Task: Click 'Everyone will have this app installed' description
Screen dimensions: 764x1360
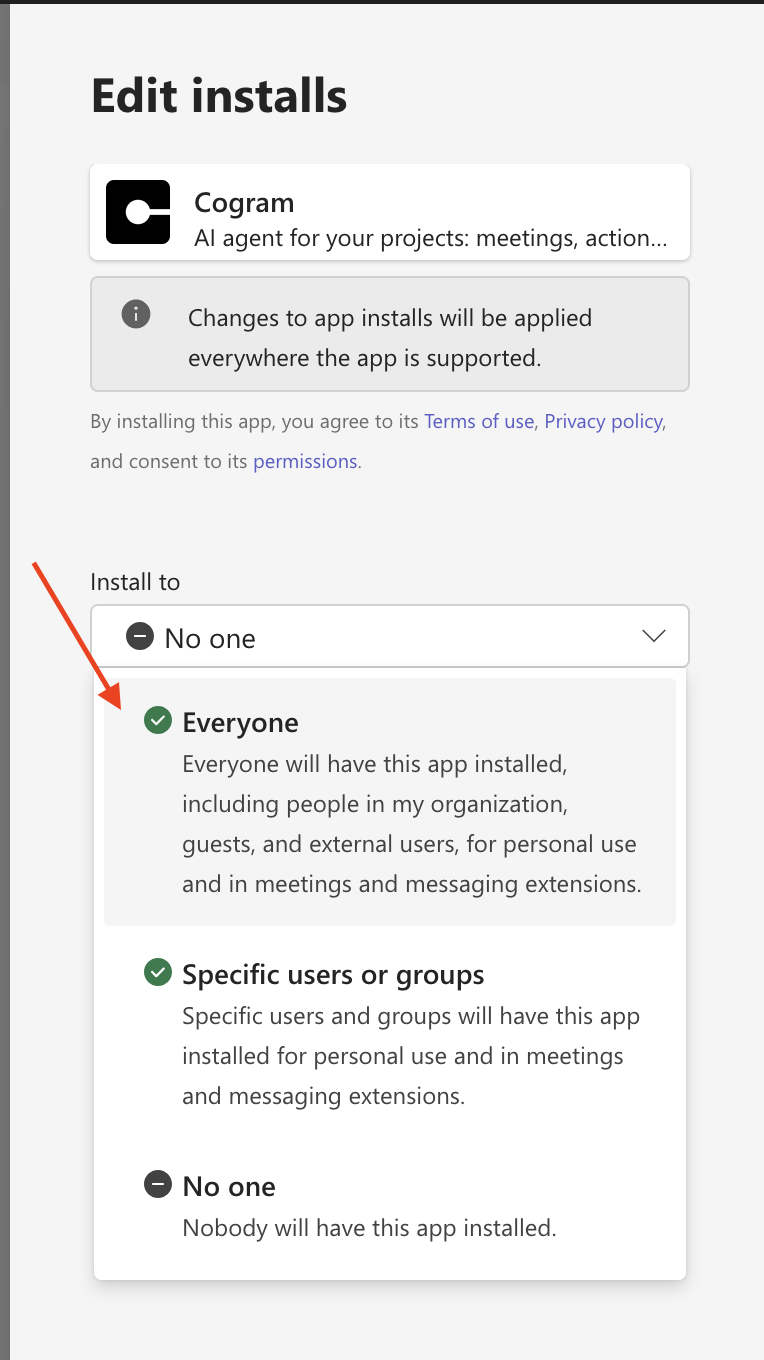Action: 411,824
